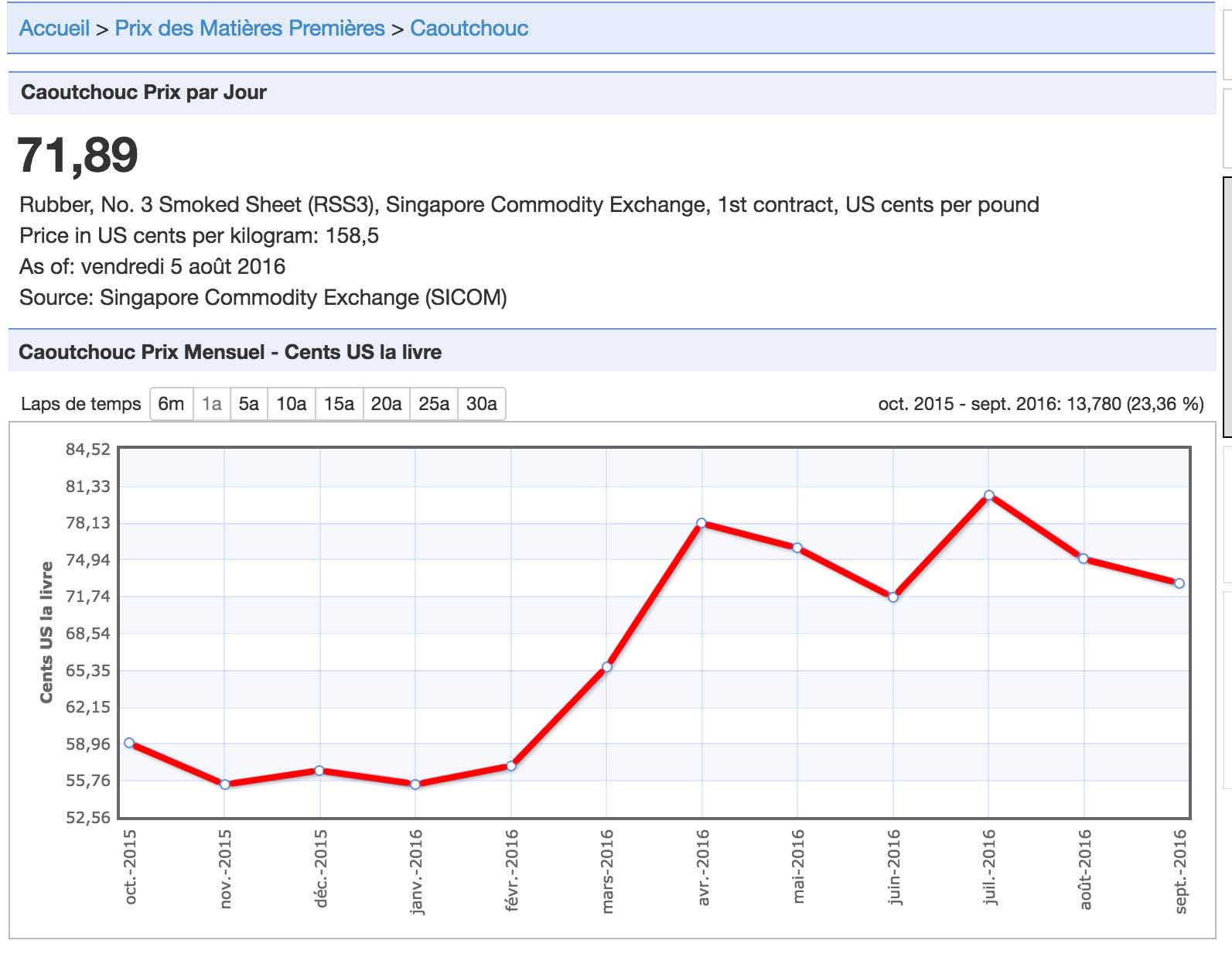Select the 5a time range
Viewport: 1232px width, 954px height.
point(249,404)
